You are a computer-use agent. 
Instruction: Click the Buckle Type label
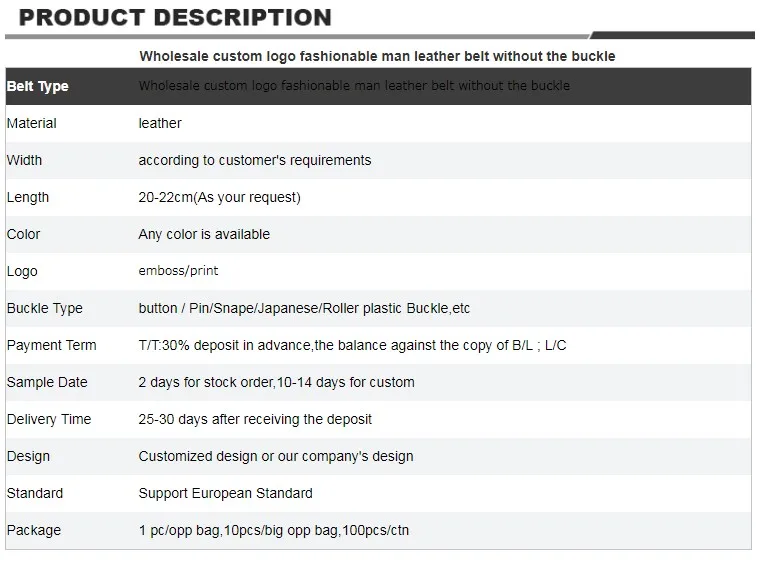pos(45,308)
